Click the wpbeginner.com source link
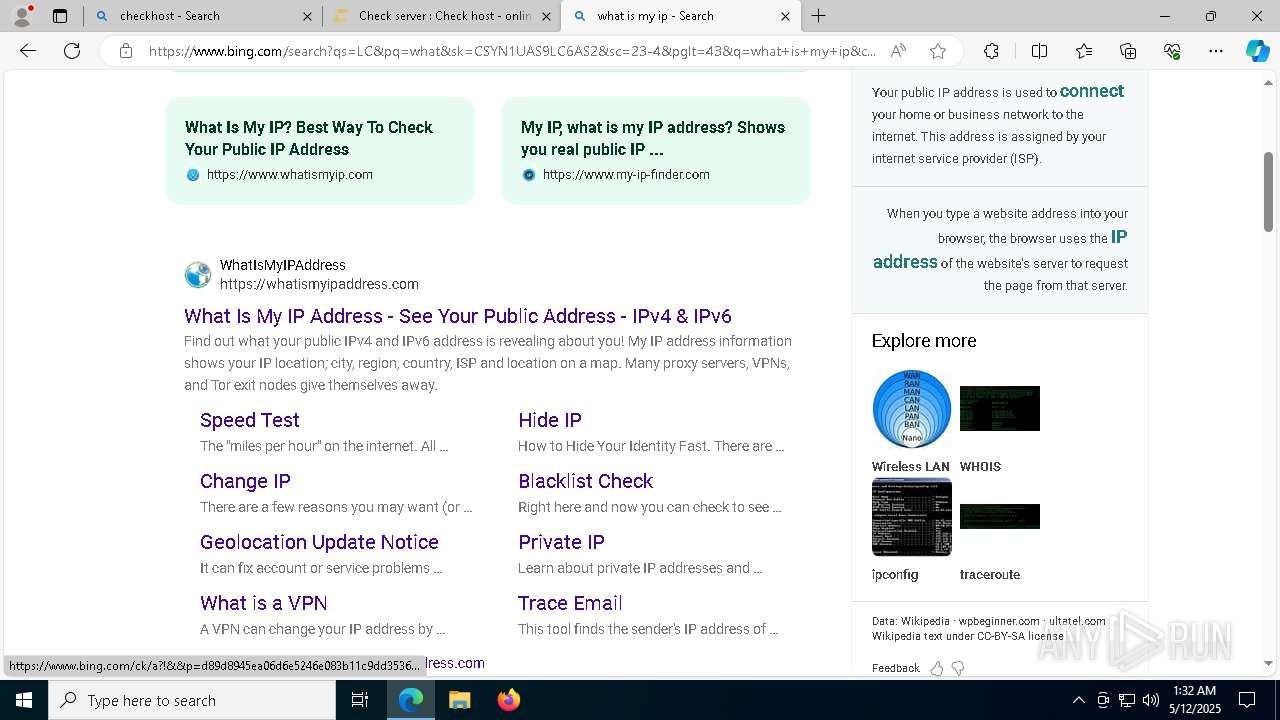The width and height of the screenshot is (1280, 720). coord(999,621)
